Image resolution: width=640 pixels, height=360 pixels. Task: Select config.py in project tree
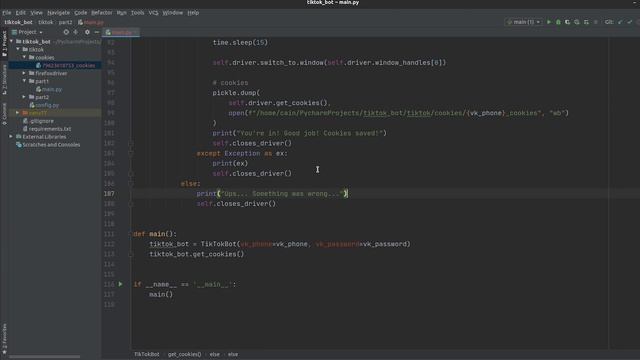44,105
